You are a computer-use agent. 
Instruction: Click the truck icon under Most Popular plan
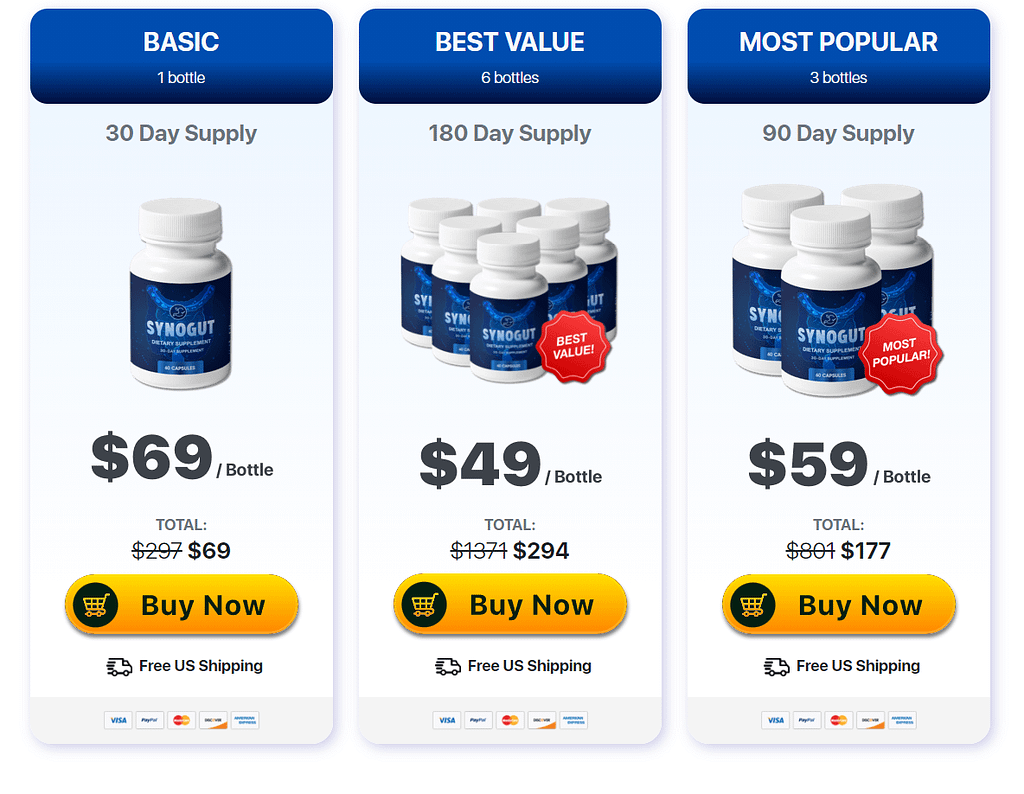click(x=776, y=667)
